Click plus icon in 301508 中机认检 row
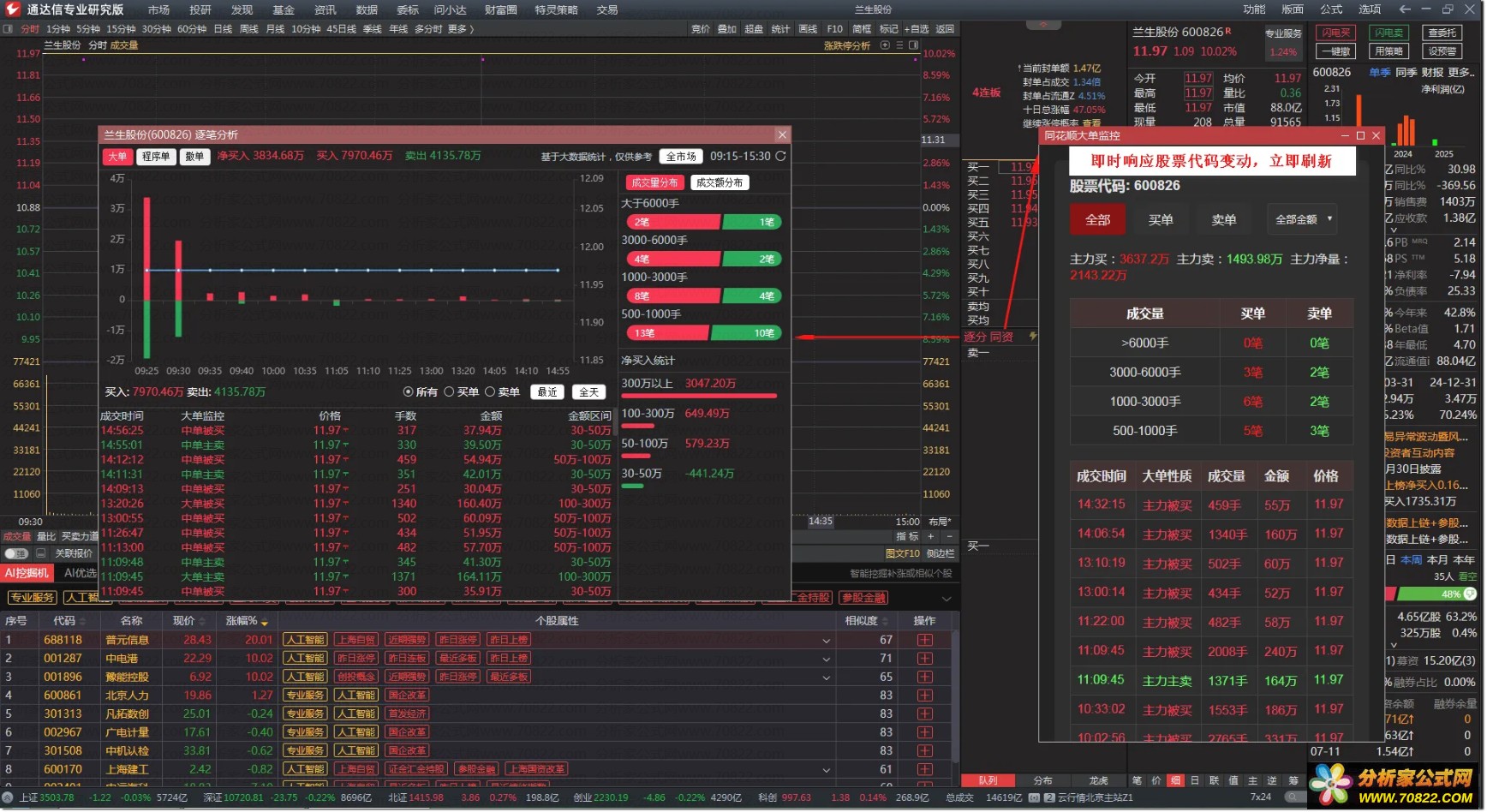The width and height of the screenshot is (1487, 812). [x=925, y=751]
